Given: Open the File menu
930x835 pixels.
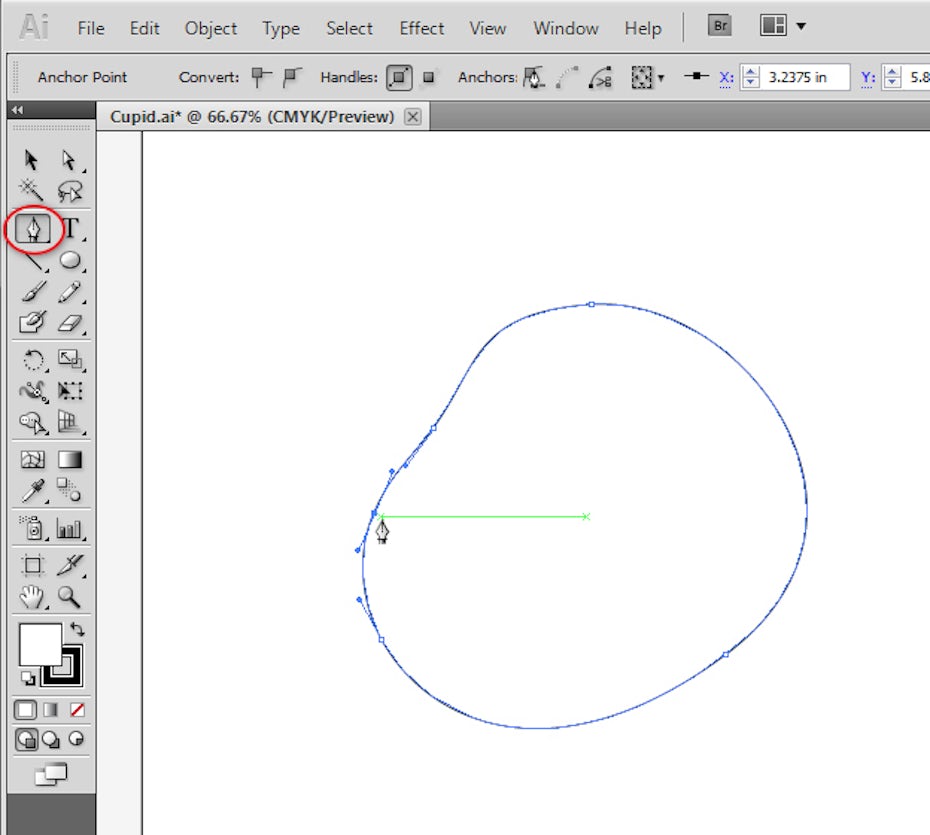Looking at the screenshot, I should pyautogui.click(x=91, y=28).
